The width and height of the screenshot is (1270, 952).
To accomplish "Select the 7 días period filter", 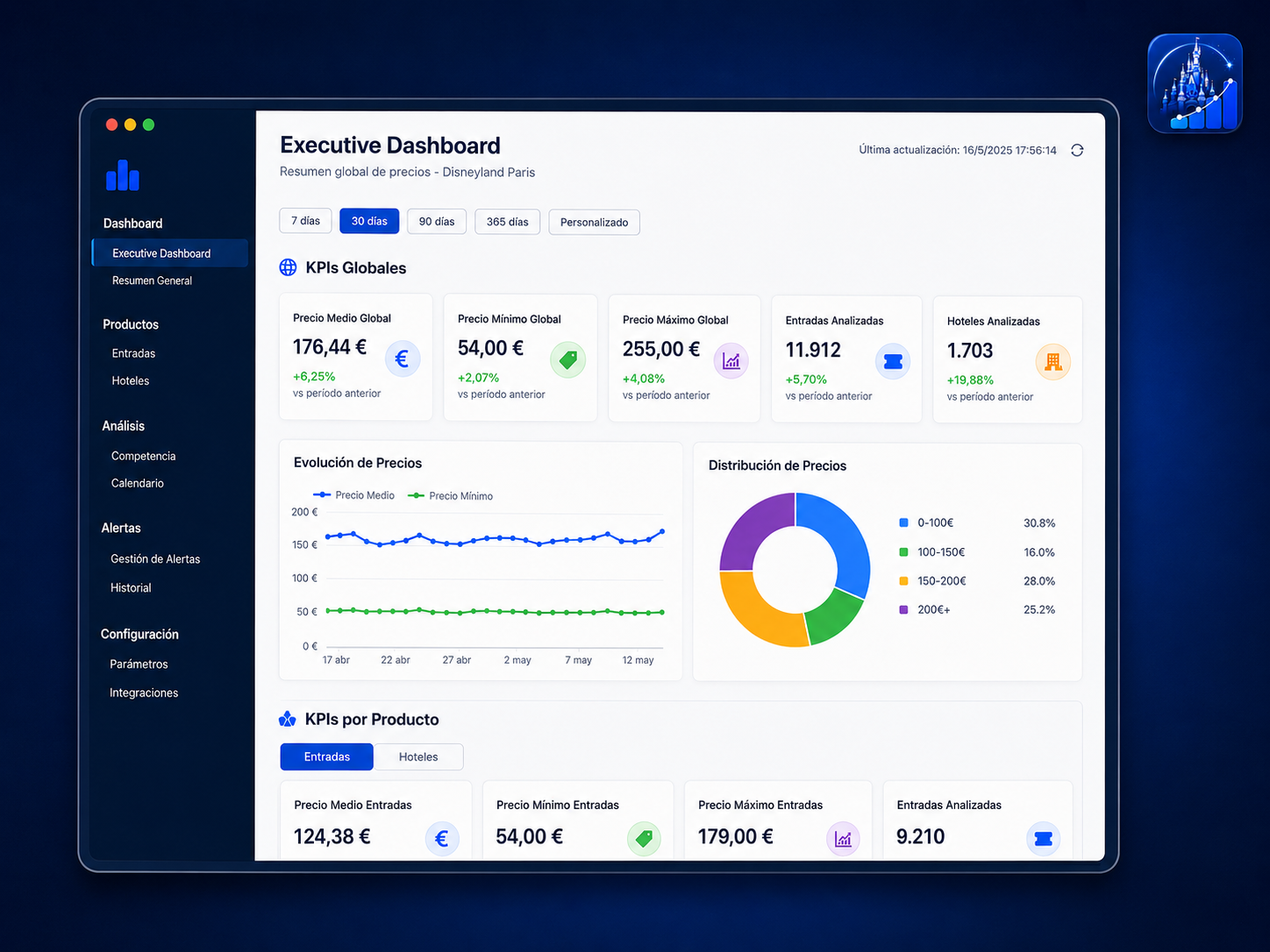I will click(x=305, y=221).
